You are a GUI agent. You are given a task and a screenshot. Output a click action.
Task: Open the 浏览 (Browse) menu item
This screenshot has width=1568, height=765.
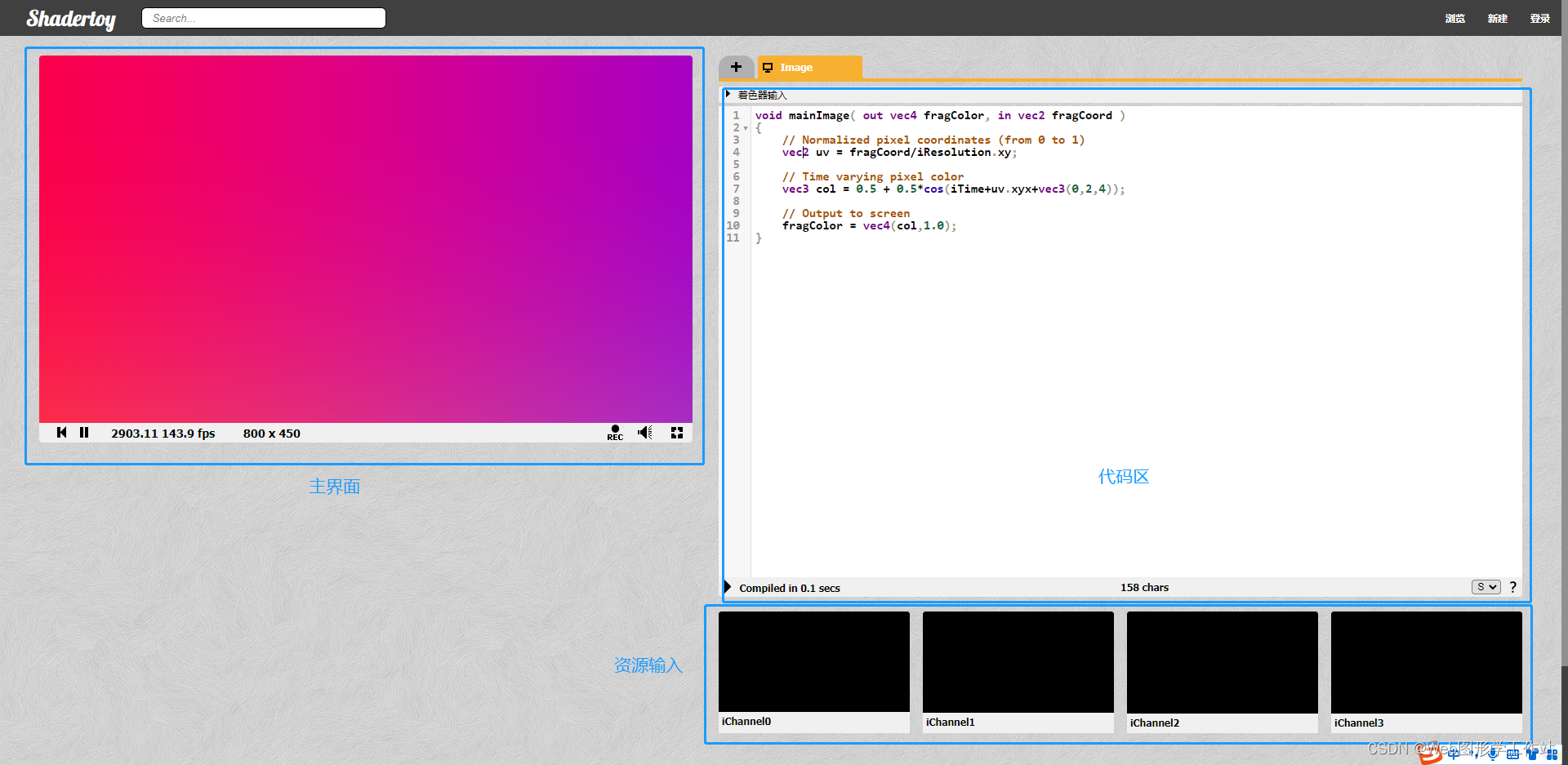pos(1454,18)
